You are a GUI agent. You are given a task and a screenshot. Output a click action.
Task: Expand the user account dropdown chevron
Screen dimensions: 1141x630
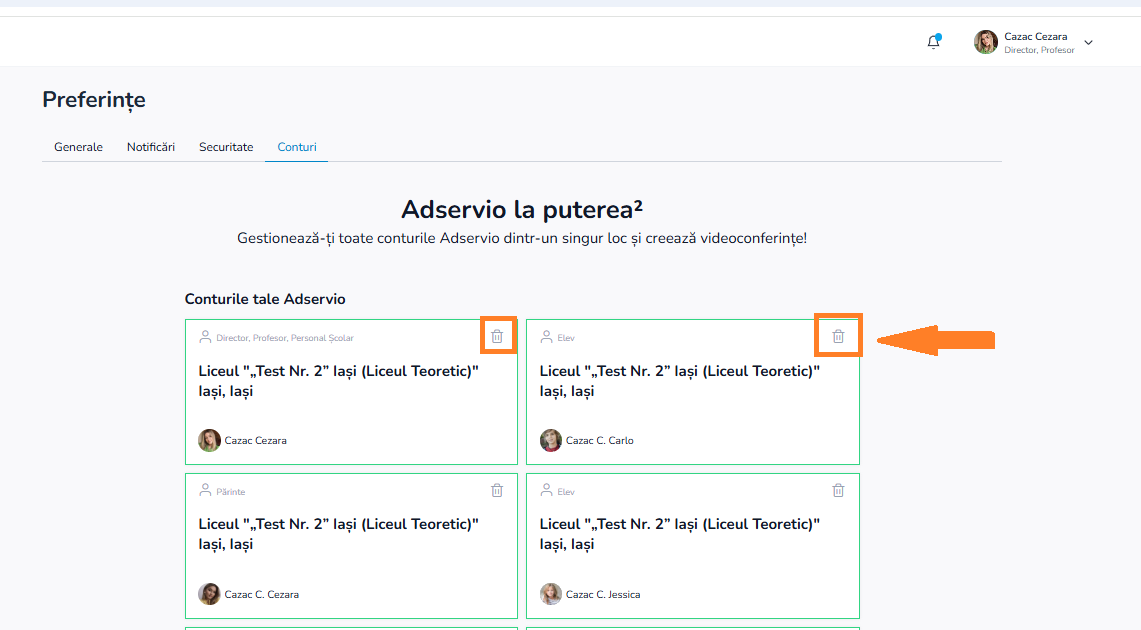pyautogui.click(x=1089, y=43)
